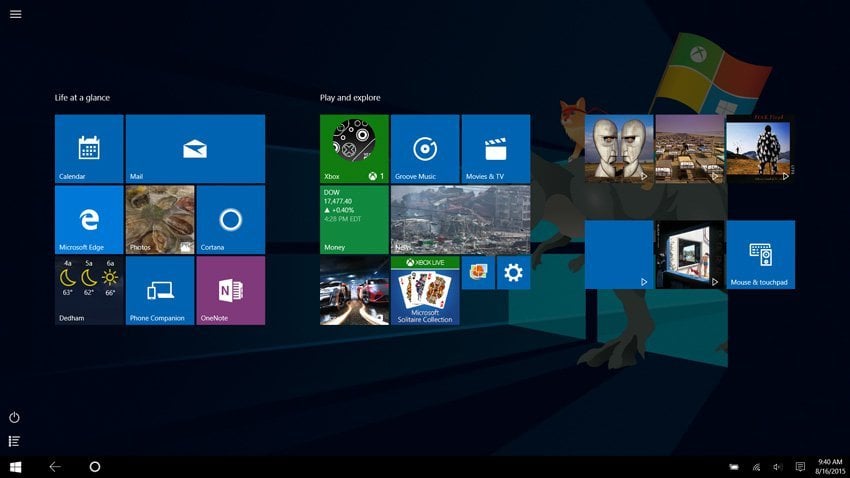Open the Cortana tile
The height and width of the screenshot is (478, 850).
[231, 219]
